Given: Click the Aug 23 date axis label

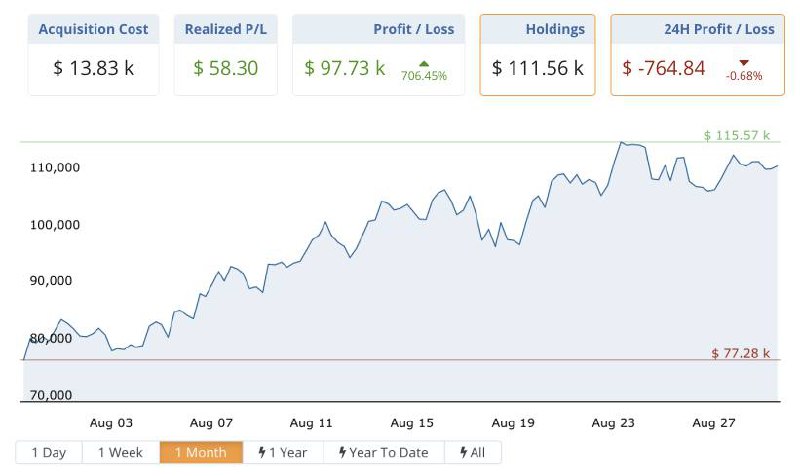Looking at the screenshot, I should point(614,423).
